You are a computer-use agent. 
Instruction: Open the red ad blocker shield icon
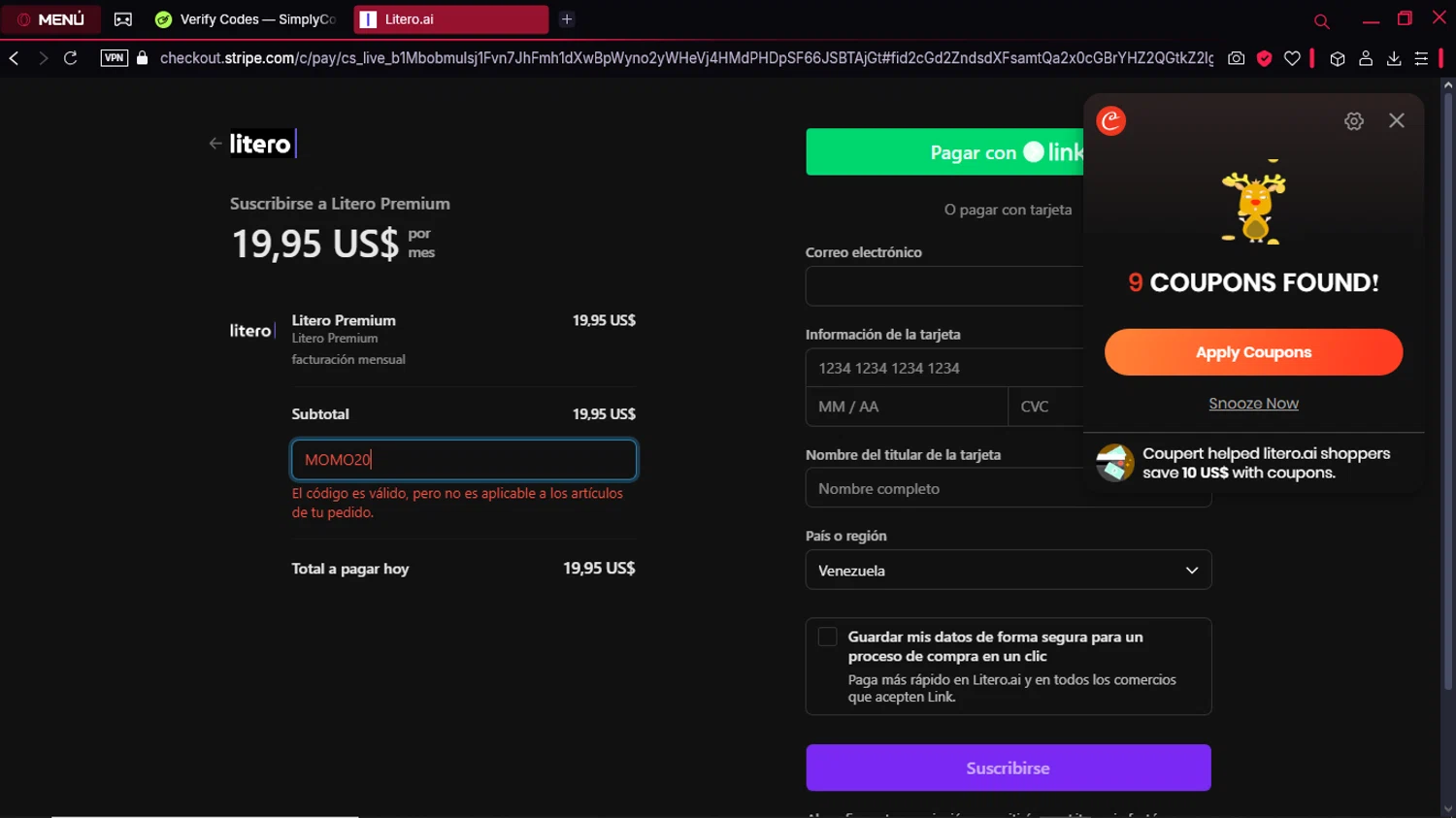[x=1264, y=58]
